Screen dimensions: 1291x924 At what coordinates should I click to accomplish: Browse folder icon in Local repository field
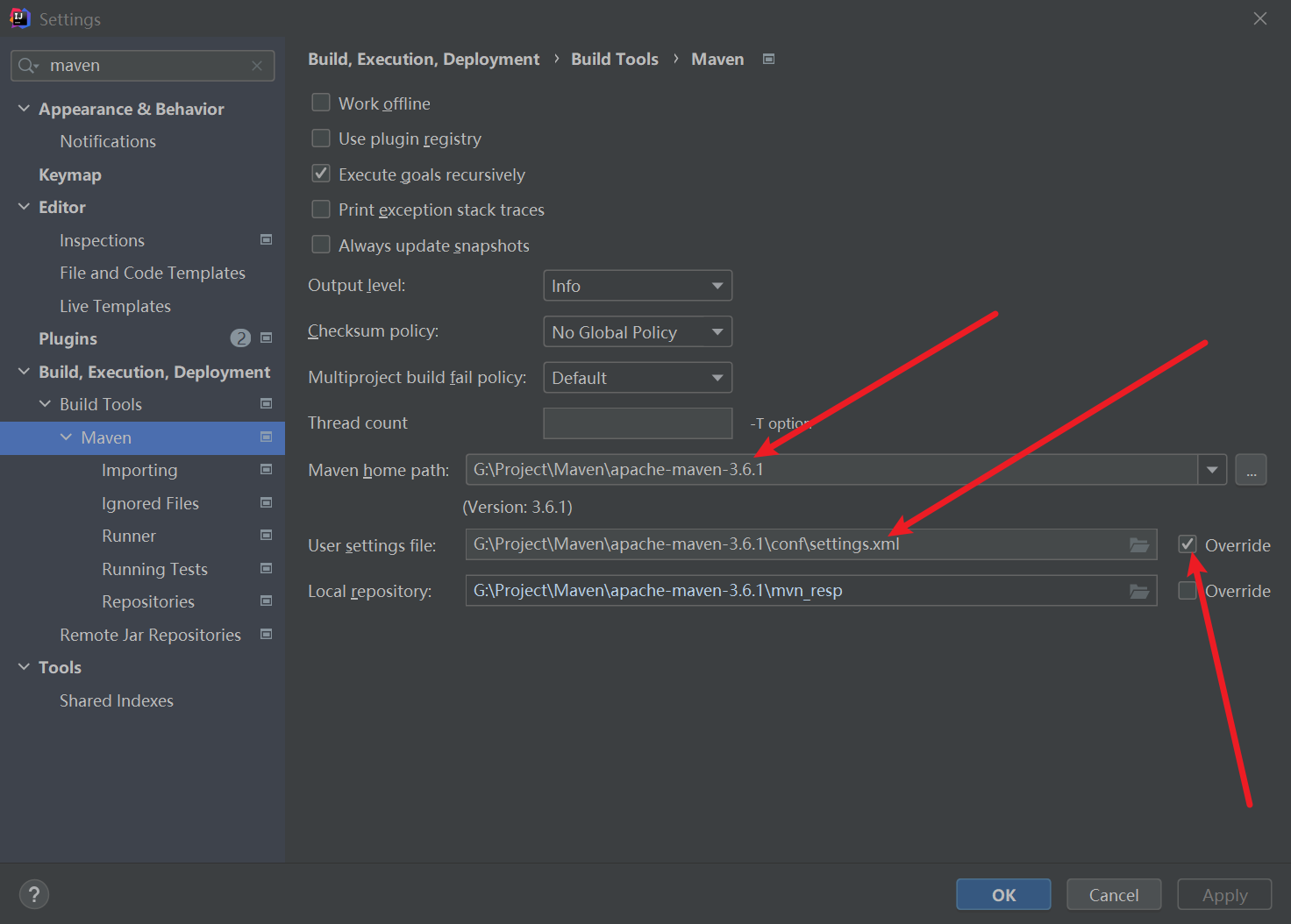[1139, 591]
